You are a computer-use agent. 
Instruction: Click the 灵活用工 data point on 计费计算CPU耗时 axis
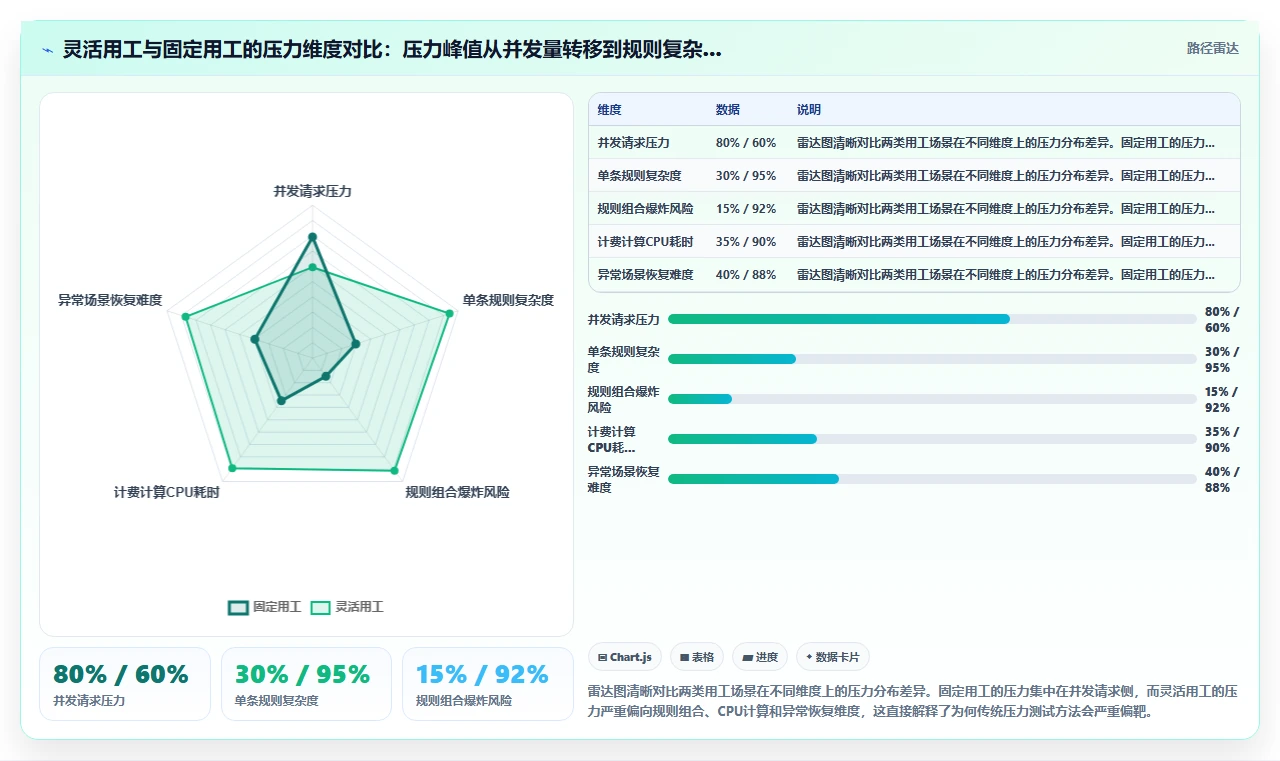pos(232,468)
